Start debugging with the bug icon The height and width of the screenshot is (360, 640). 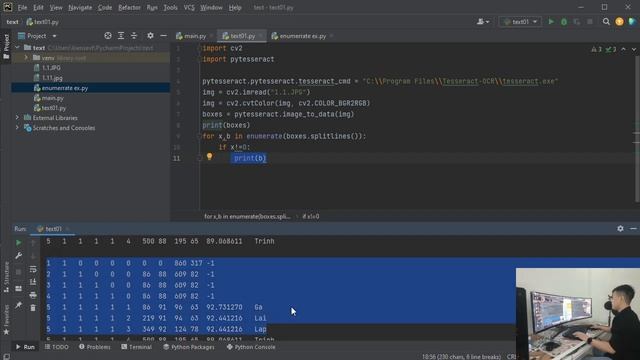564,22
